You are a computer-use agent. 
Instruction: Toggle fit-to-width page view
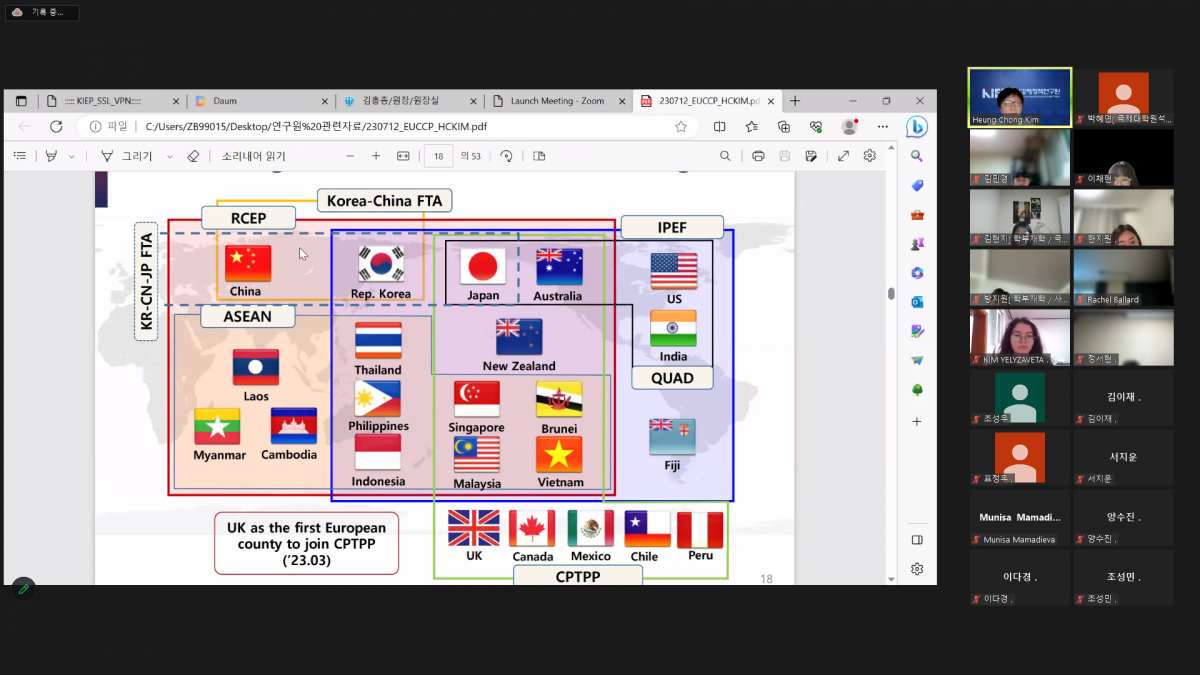point(401,156)
